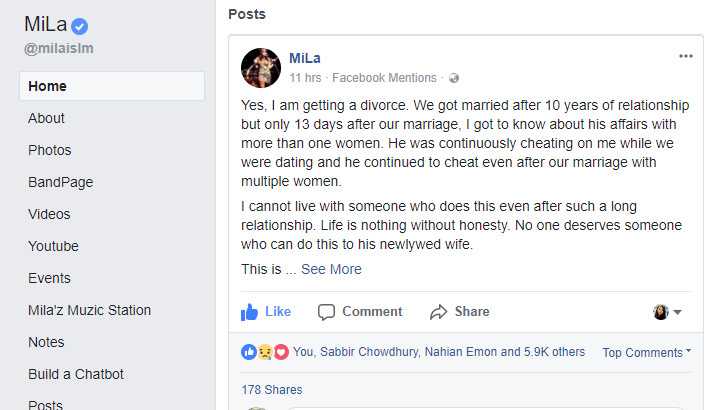Click the blue verified badge beside MiLa
Image resolution: width=707 pixels, height=410 pixels.
pyautogui.click(x=79, y=26)
